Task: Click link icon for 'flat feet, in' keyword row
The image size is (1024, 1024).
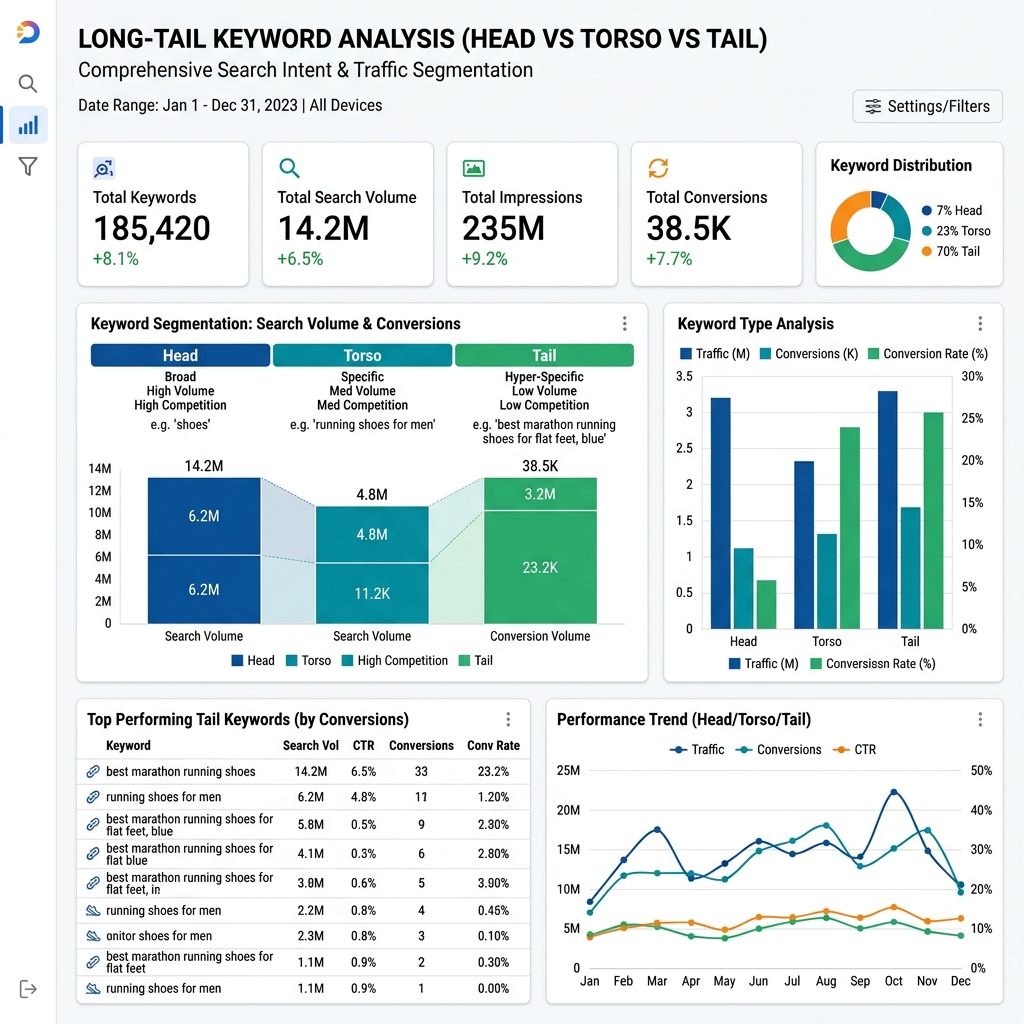Action: coord(93,883)
